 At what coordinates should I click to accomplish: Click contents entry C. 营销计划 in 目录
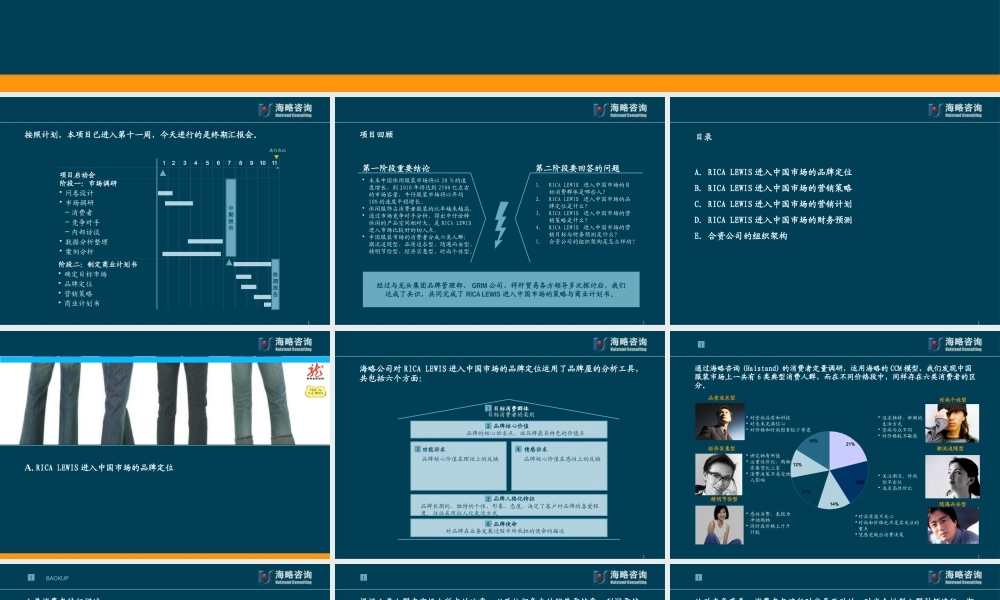(x=773, y=204)
